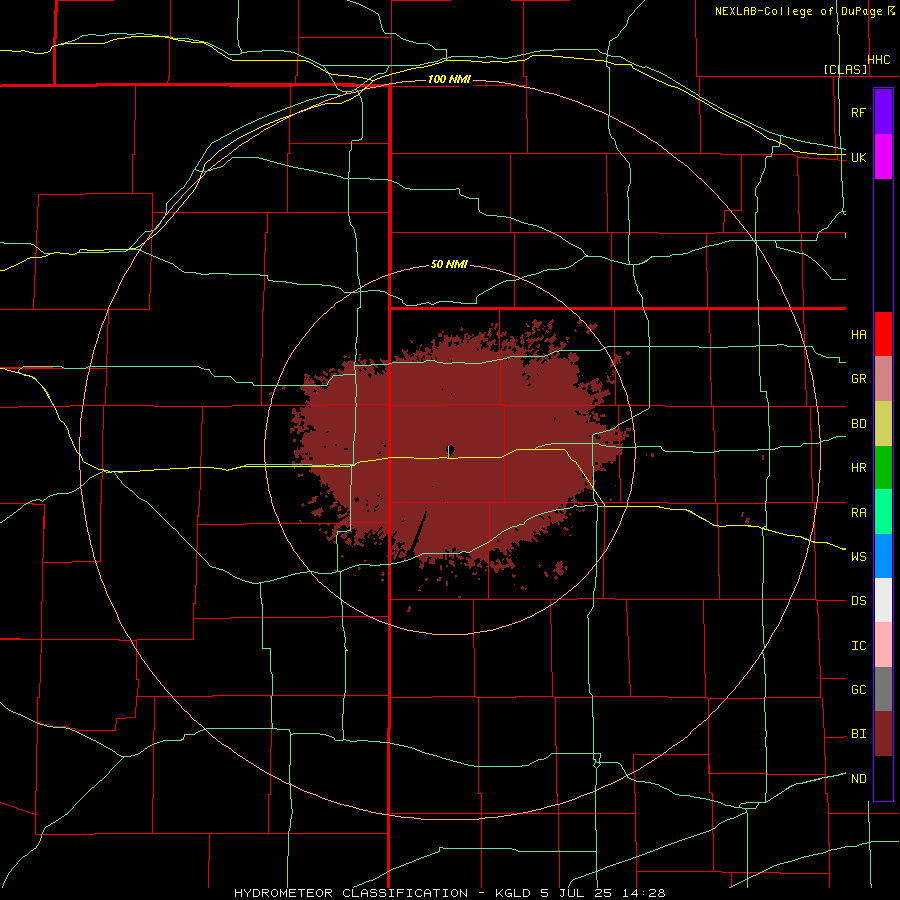Click the 50 NMI range ring label

(449, 265)
